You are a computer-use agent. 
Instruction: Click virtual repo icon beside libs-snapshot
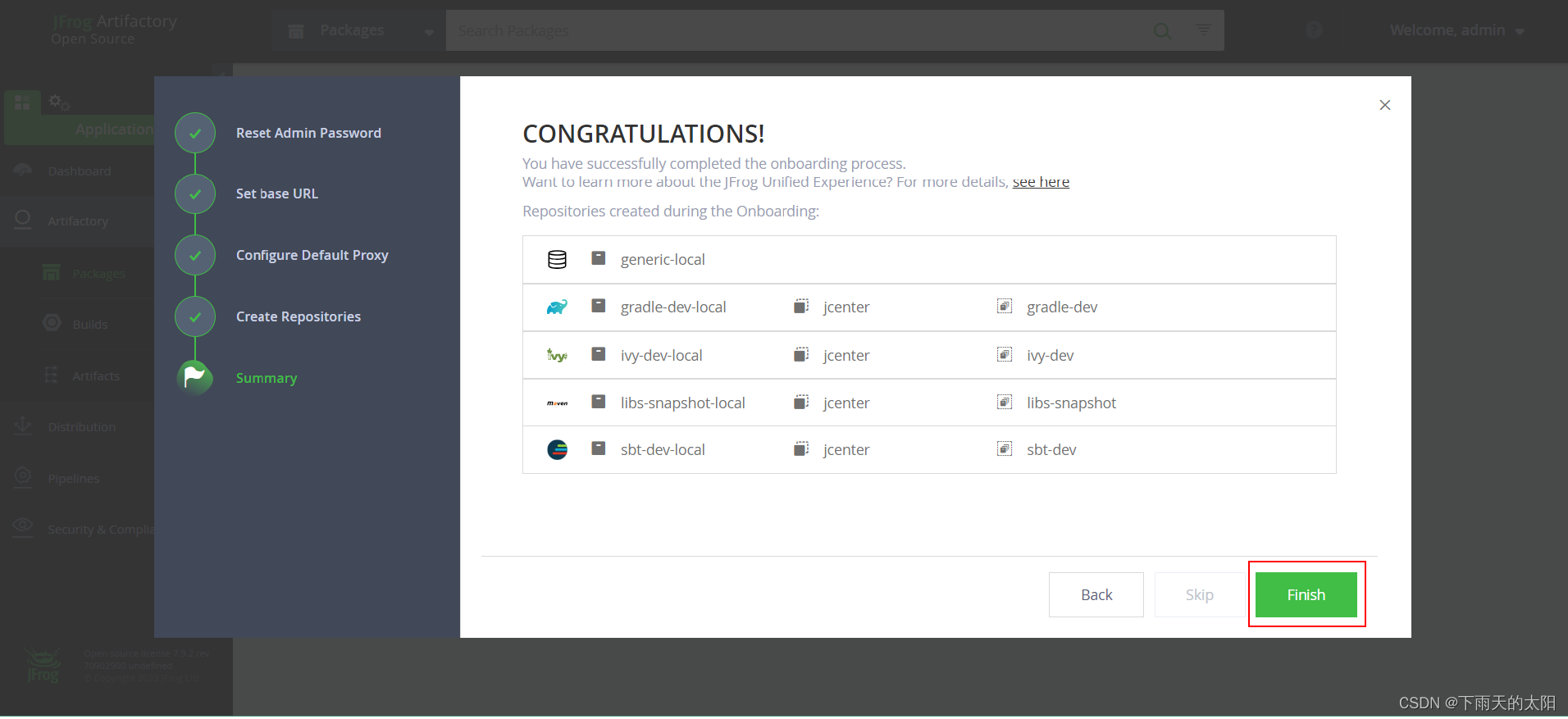click(x=1005, y=402)
